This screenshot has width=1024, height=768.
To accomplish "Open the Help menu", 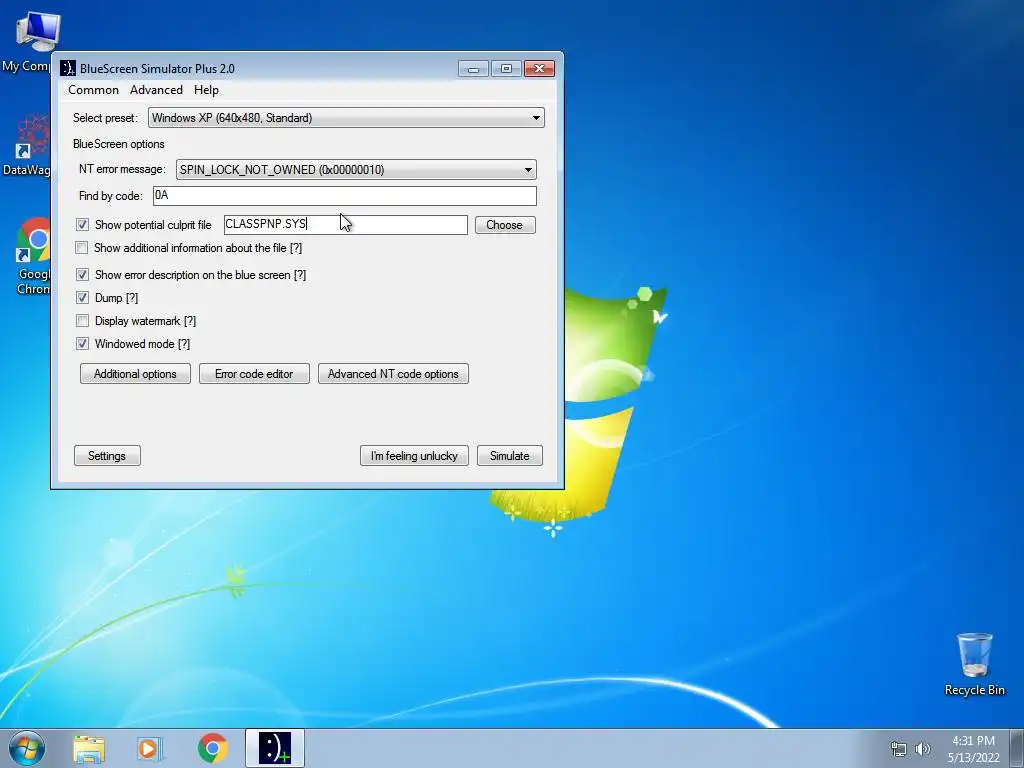I will click(x=206, y=90).
